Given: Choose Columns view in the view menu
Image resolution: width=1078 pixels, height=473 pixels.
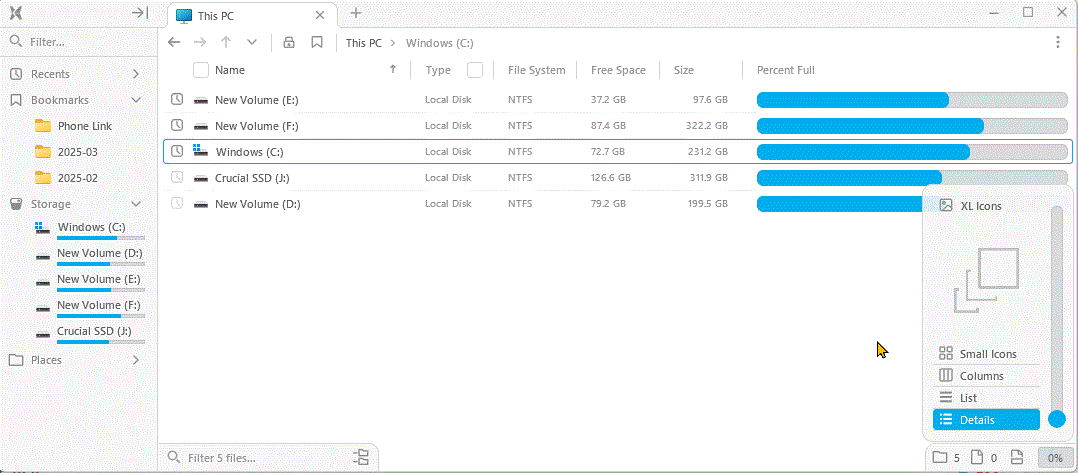Looking at the screenshot, I should (x=981, y=376).
